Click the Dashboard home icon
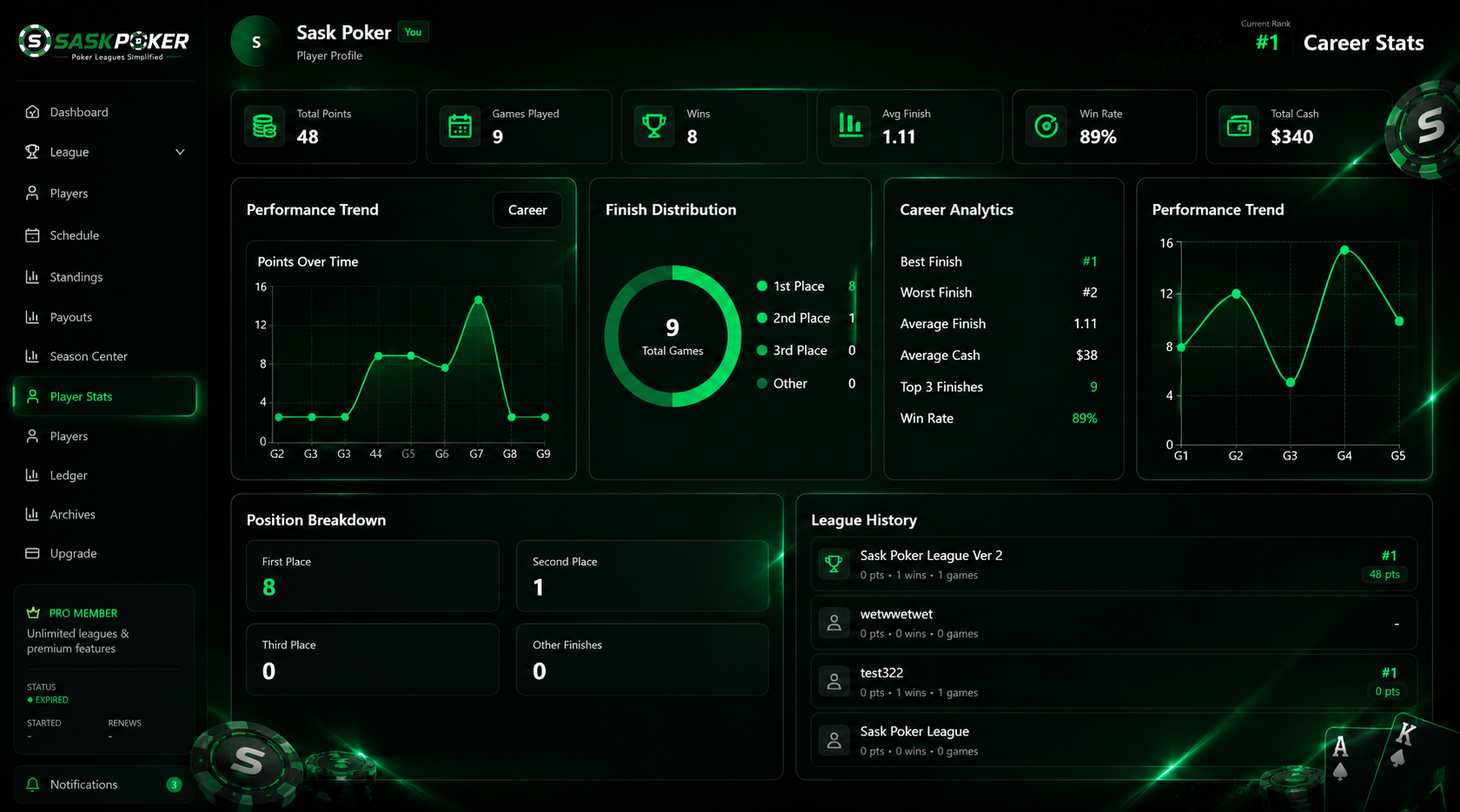This screenshot has width=1460, height=812. (x=32, y=112)
